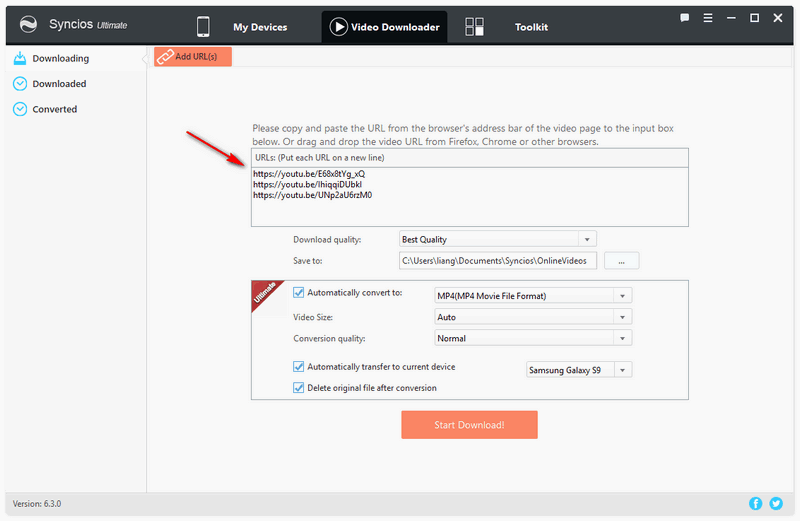Click the Downloaded circle icon in sidebar
Image resolution: width=800 pixels, height=521 pixels.
20,84
